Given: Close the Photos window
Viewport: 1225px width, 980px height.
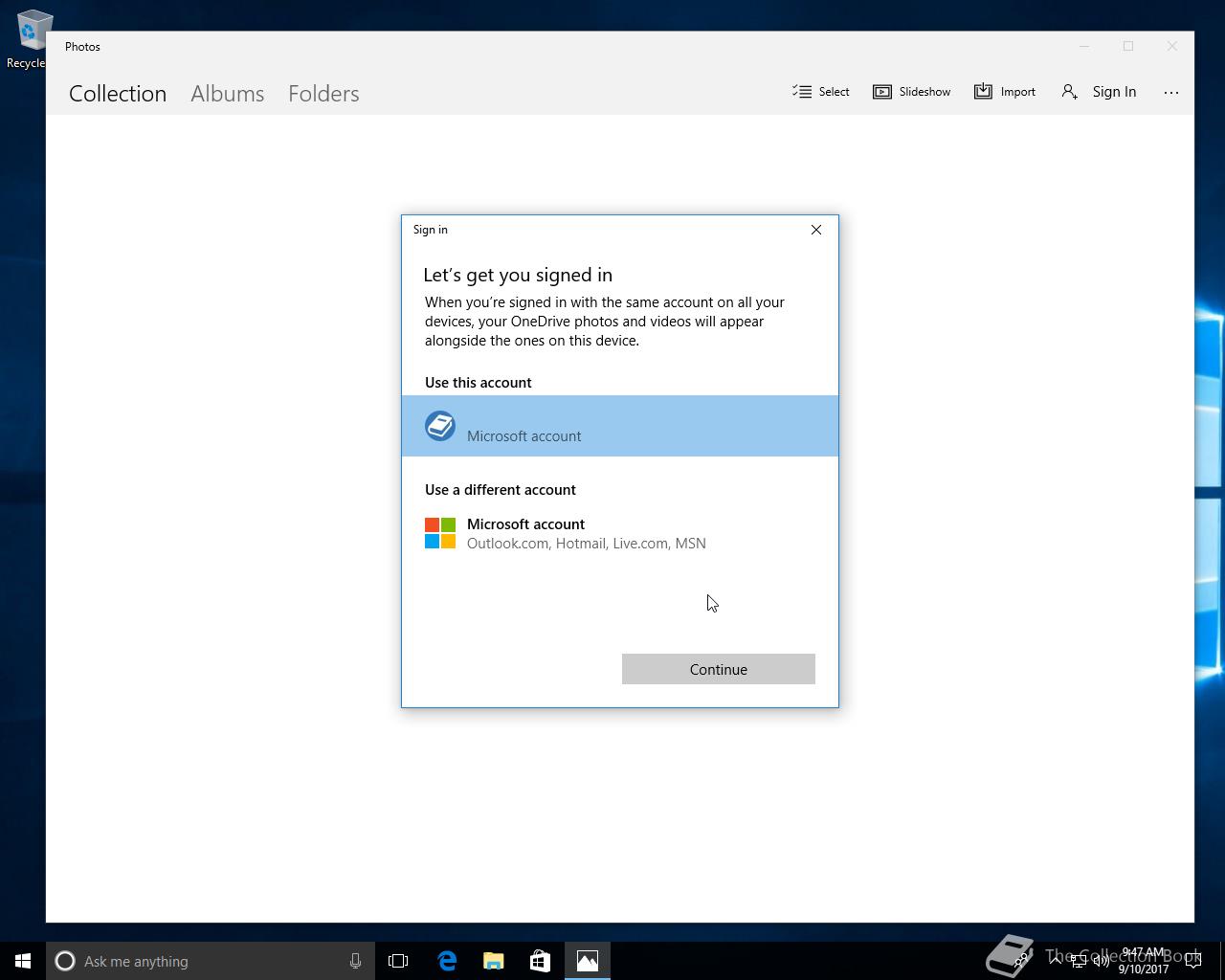Looking at the screenshot, I should (x=1172, y=46).
